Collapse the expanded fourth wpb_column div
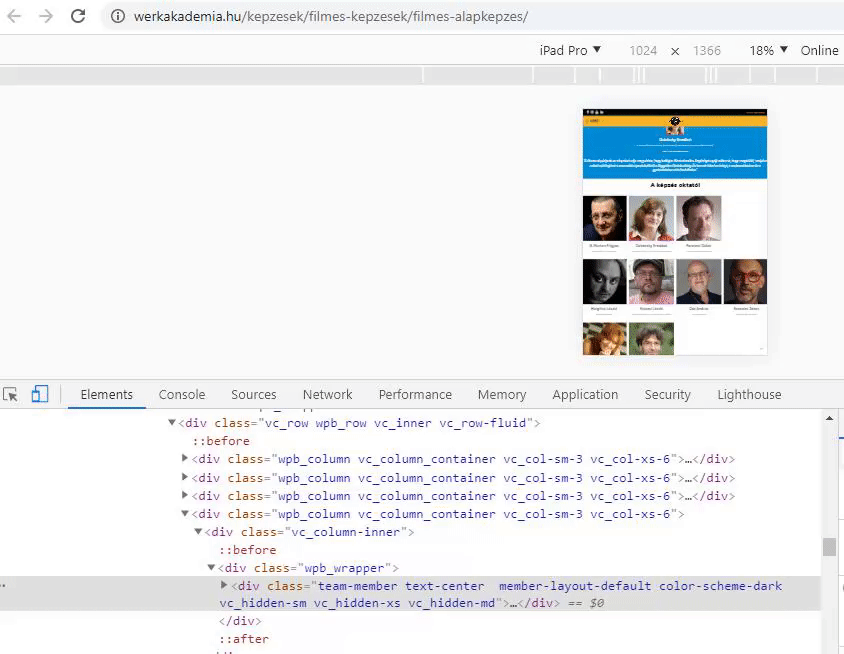Screen dimensions: 844x654 [185, 514]
